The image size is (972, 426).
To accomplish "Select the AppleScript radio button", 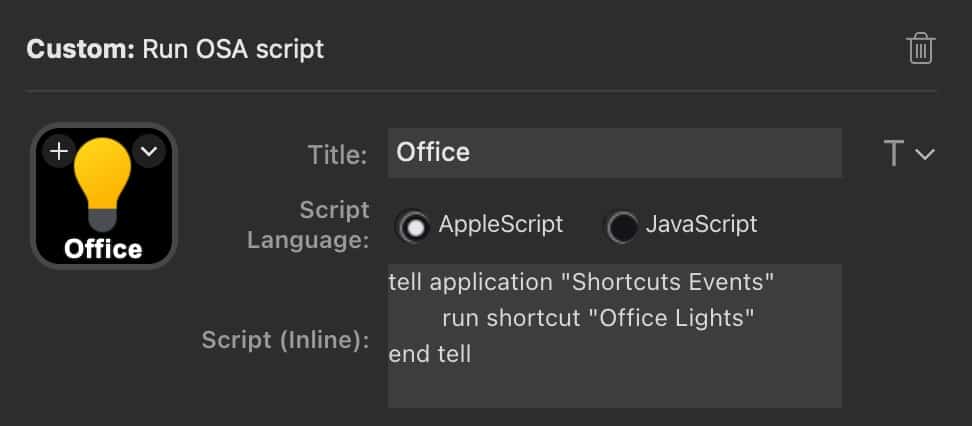I will 415,228.
